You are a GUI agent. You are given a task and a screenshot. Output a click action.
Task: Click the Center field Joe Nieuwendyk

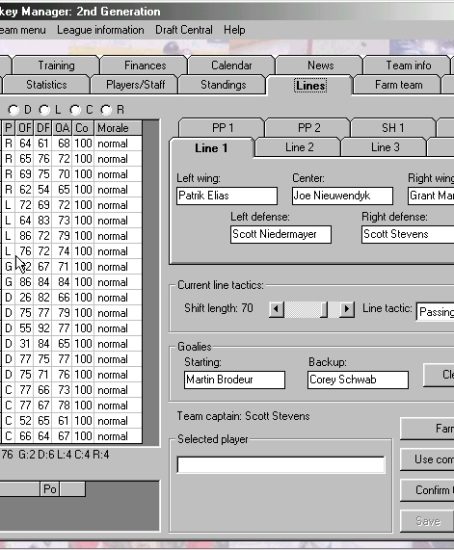click(342, 196)
